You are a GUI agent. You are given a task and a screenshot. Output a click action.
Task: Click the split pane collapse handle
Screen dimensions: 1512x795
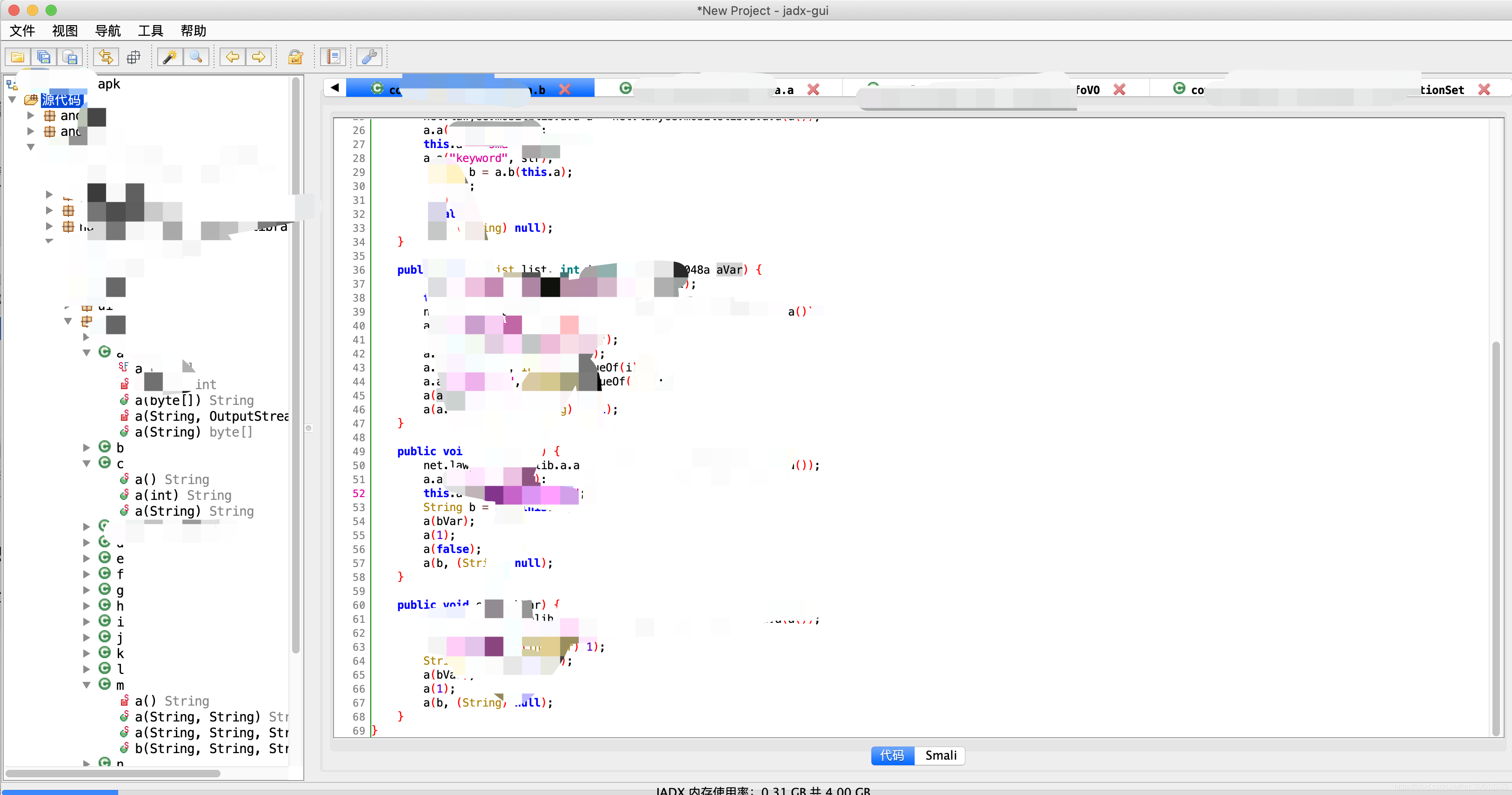pyautogui.click(x=308, y=428)
